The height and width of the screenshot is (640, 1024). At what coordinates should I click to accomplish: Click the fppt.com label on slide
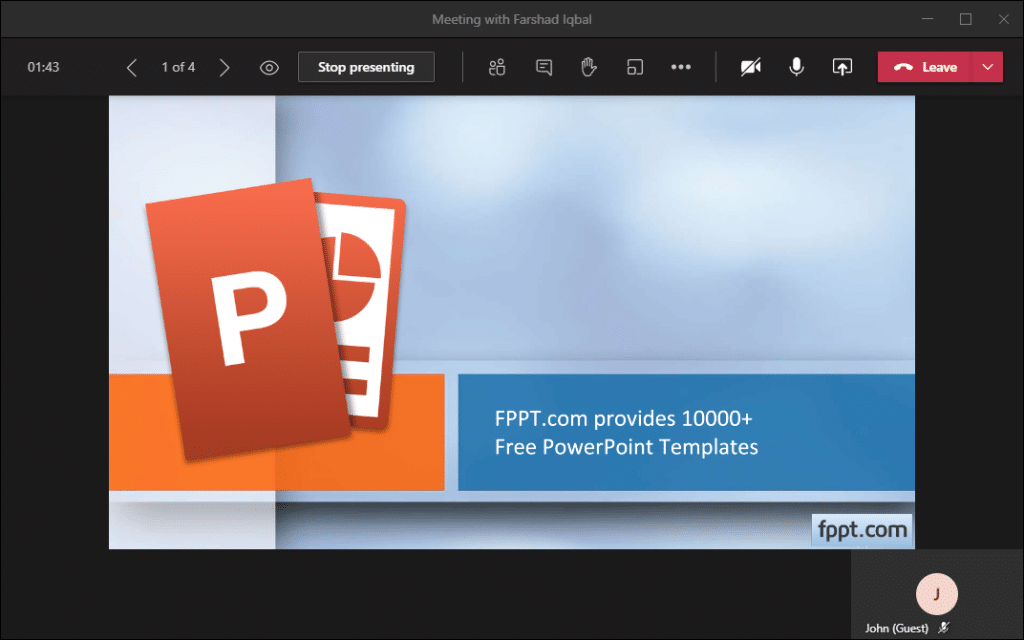[862, 530]
